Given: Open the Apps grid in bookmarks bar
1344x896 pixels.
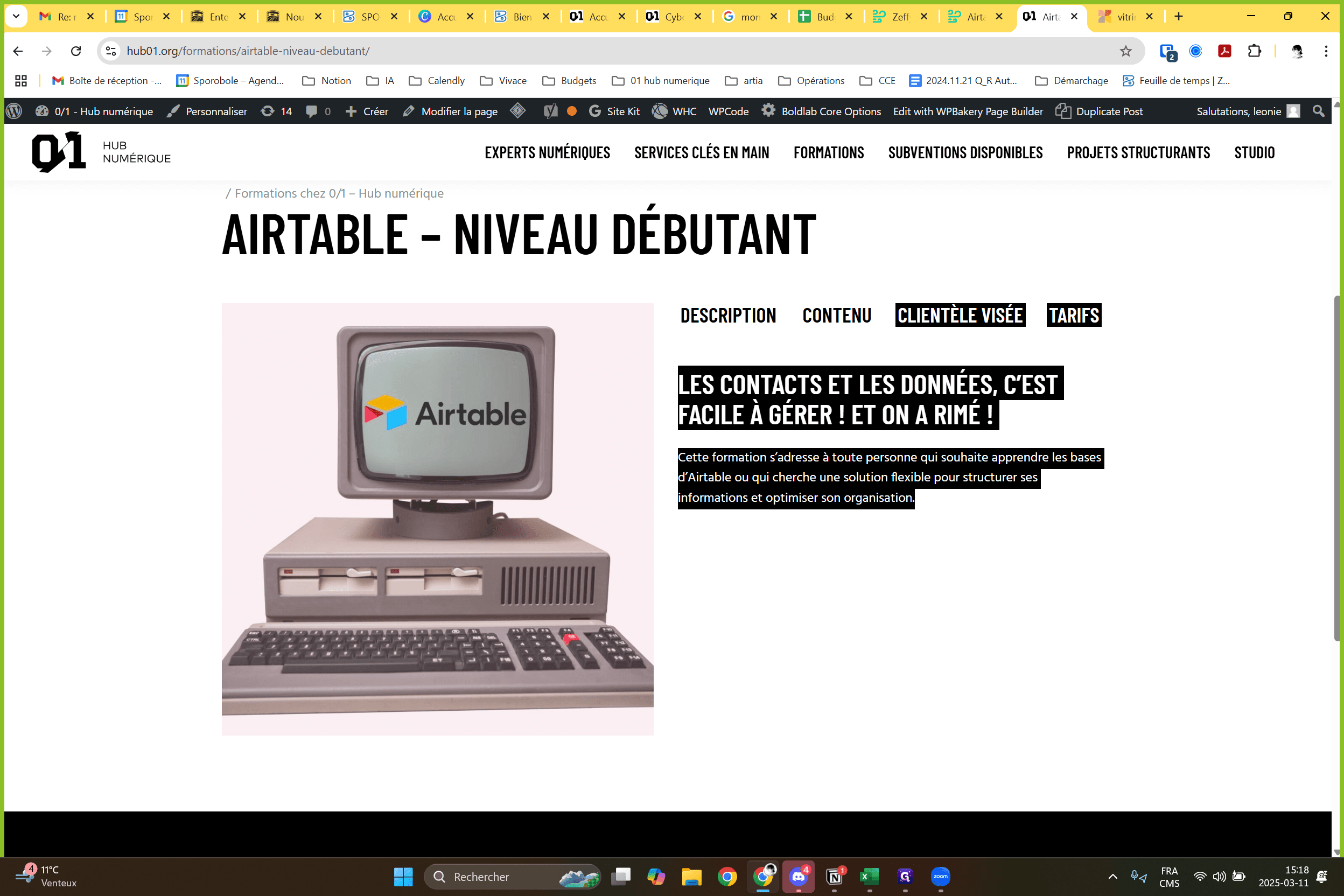Looking at the screenshot, I should coord(21,81).
